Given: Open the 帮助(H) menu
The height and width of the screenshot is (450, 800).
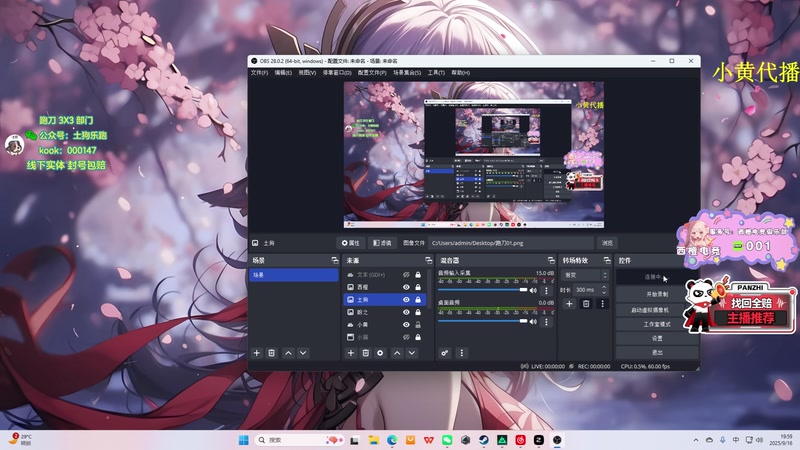Looking at the screenshot, I should [461, 73].
